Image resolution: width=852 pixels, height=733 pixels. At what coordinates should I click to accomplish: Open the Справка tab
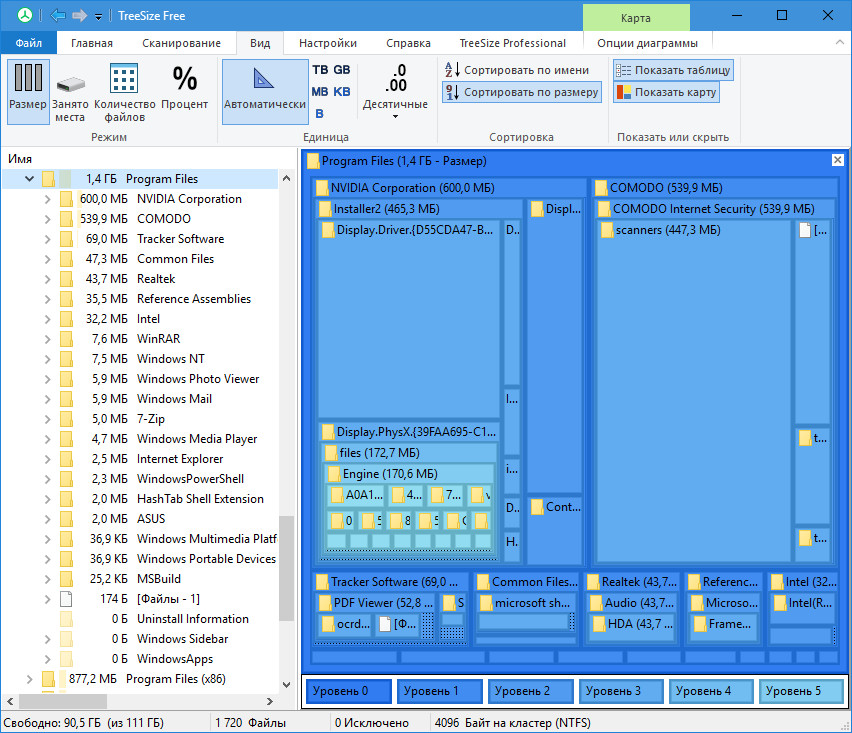[408, 43]
